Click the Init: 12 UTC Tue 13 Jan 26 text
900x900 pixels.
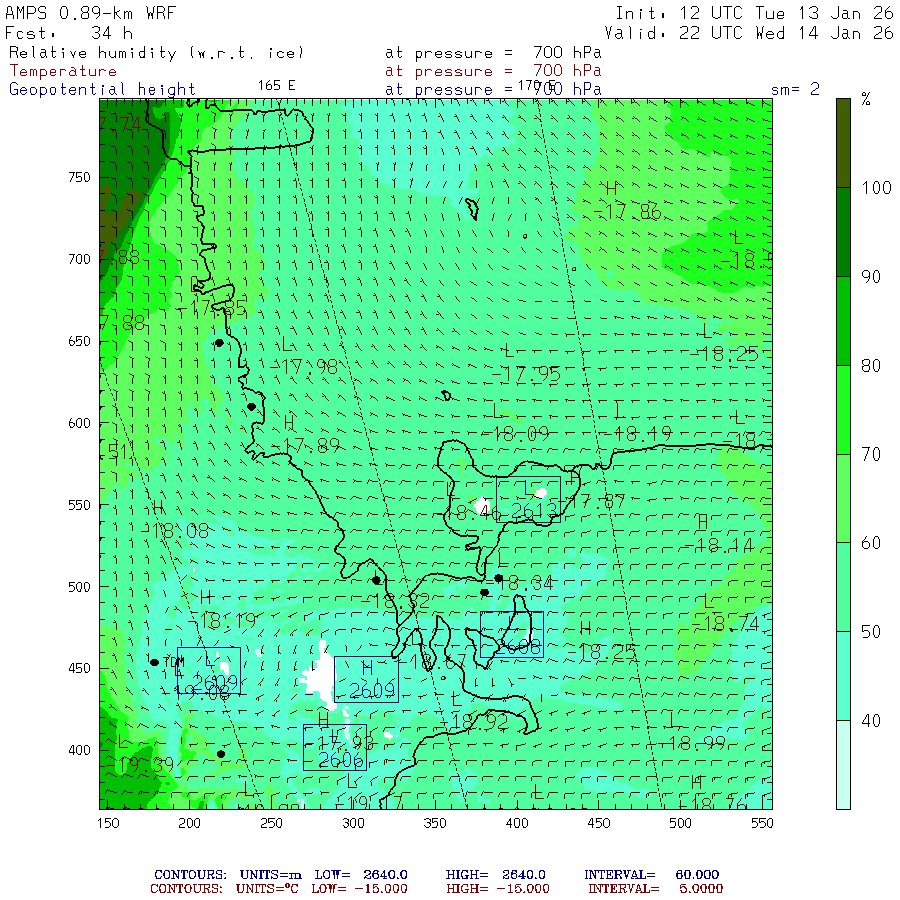tap(753, 13)
